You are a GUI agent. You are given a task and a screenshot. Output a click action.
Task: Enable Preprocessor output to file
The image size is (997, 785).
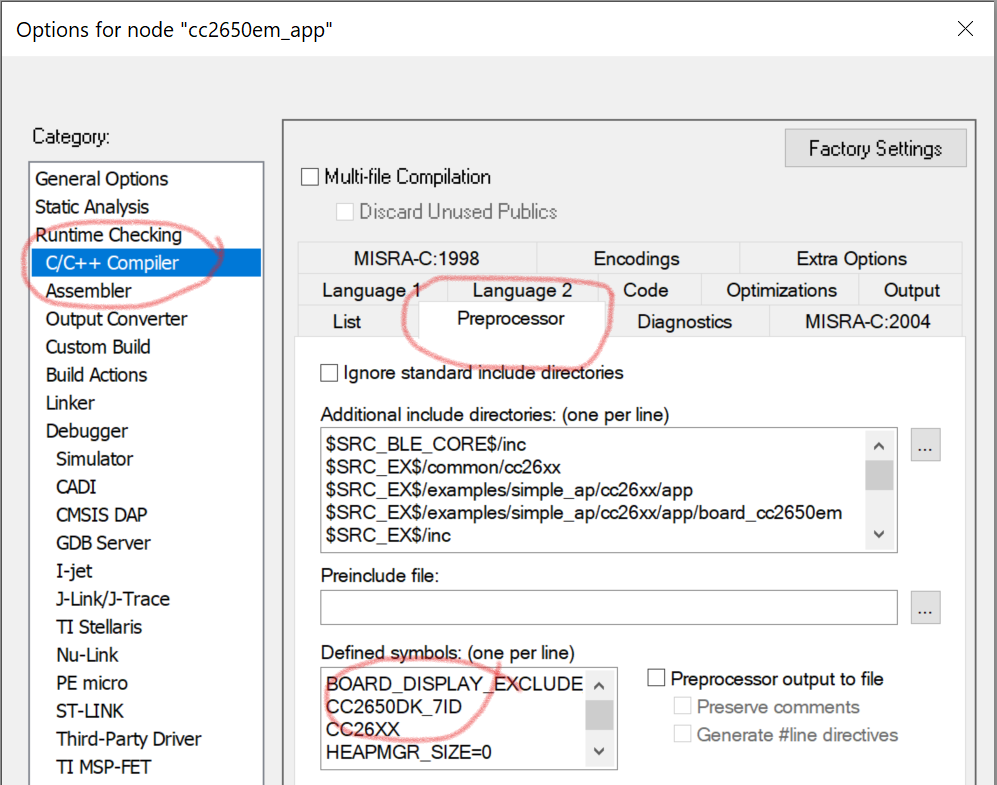pos(656,678)
